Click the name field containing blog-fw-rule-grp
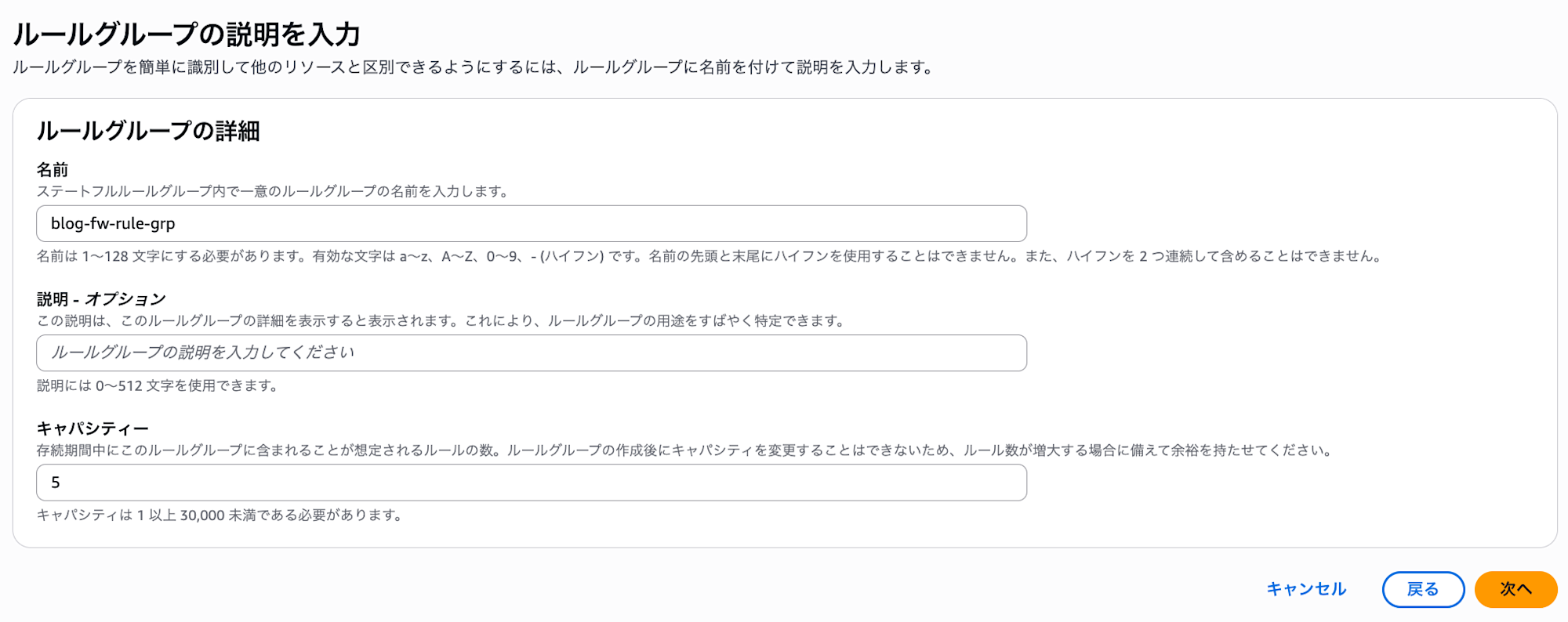 pyautogui.click(x=531, y=224)
